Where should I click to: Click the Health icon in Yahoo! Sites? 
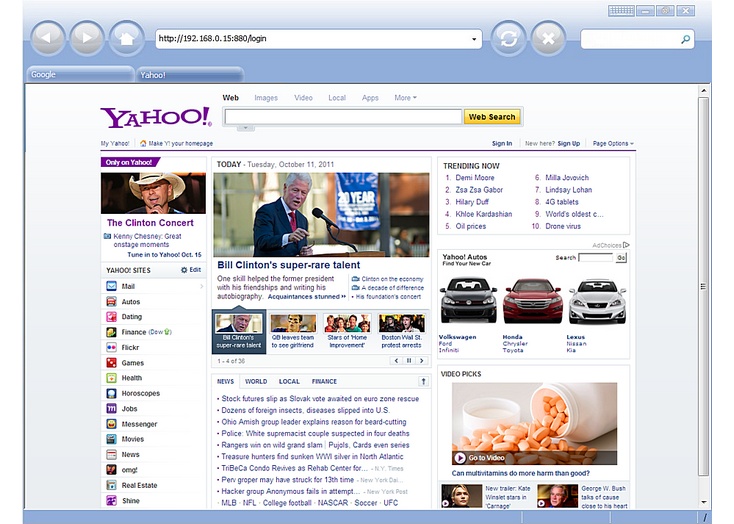(x=111, y=378)
